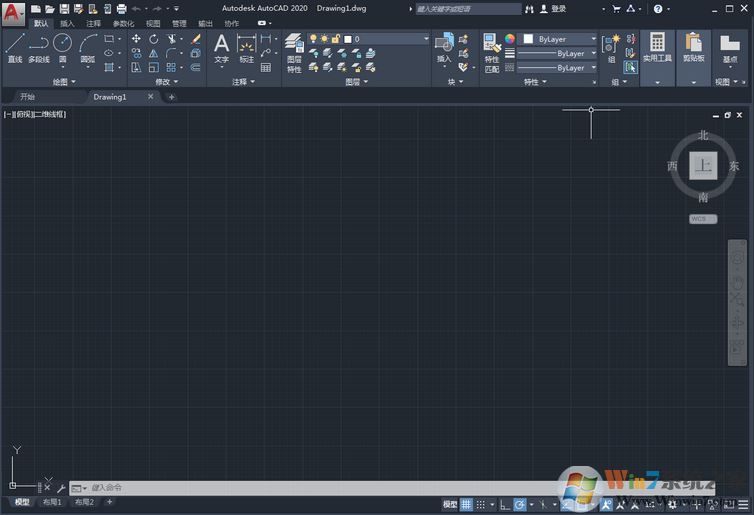The width and height of the screenshot is (754, 515).
Task: Select the Offset tool icon
Action: 196,67
